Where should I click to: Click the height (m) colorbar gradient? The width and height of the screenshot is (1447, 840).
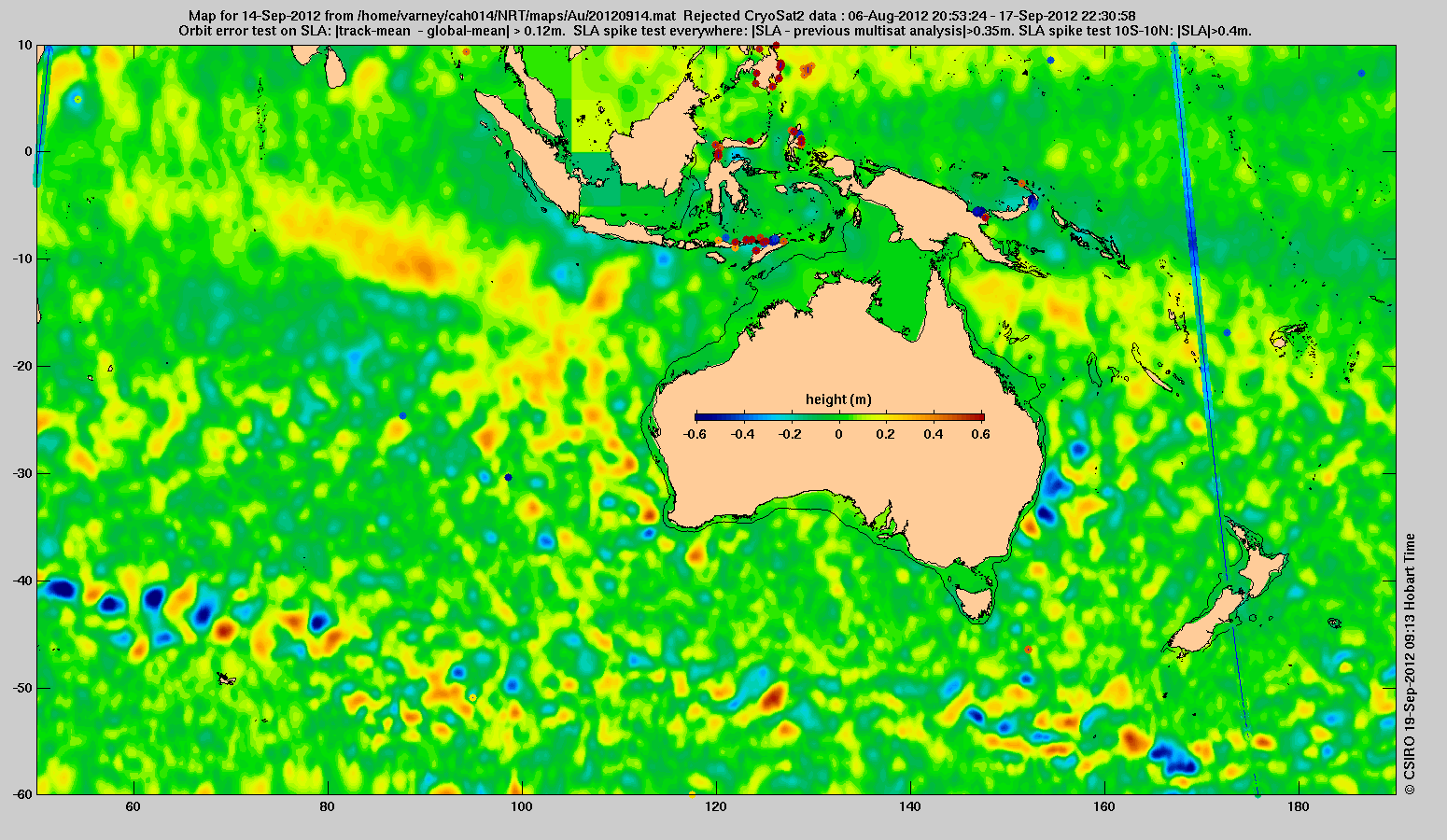click(x=839, y=417)
